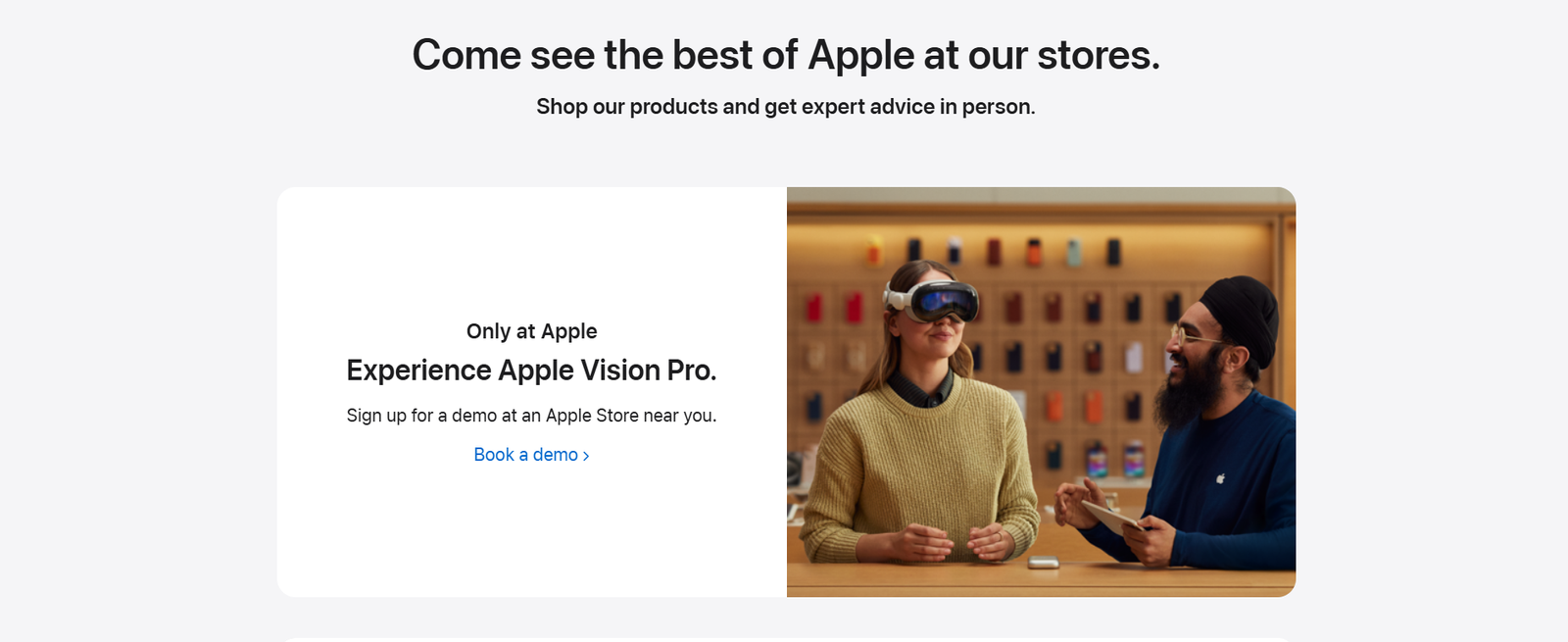Click the Vision Pro headset on the woman
Image resolution: width=1568 pixels, height=642 pixels.
click(936, 300)
